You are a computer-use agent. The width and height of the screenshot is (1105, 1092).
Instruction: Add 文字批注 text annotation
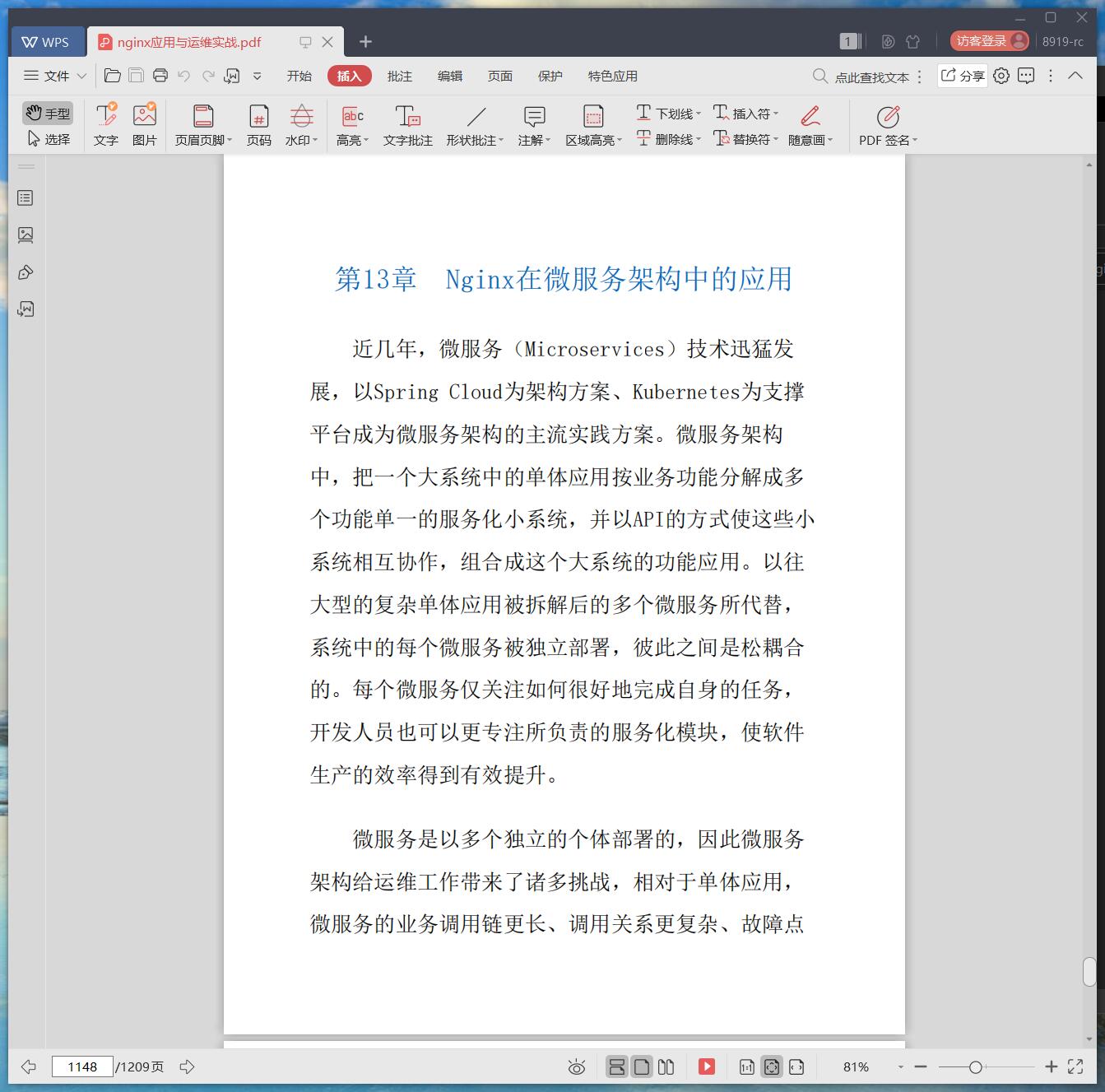click(x=408, y=125)
